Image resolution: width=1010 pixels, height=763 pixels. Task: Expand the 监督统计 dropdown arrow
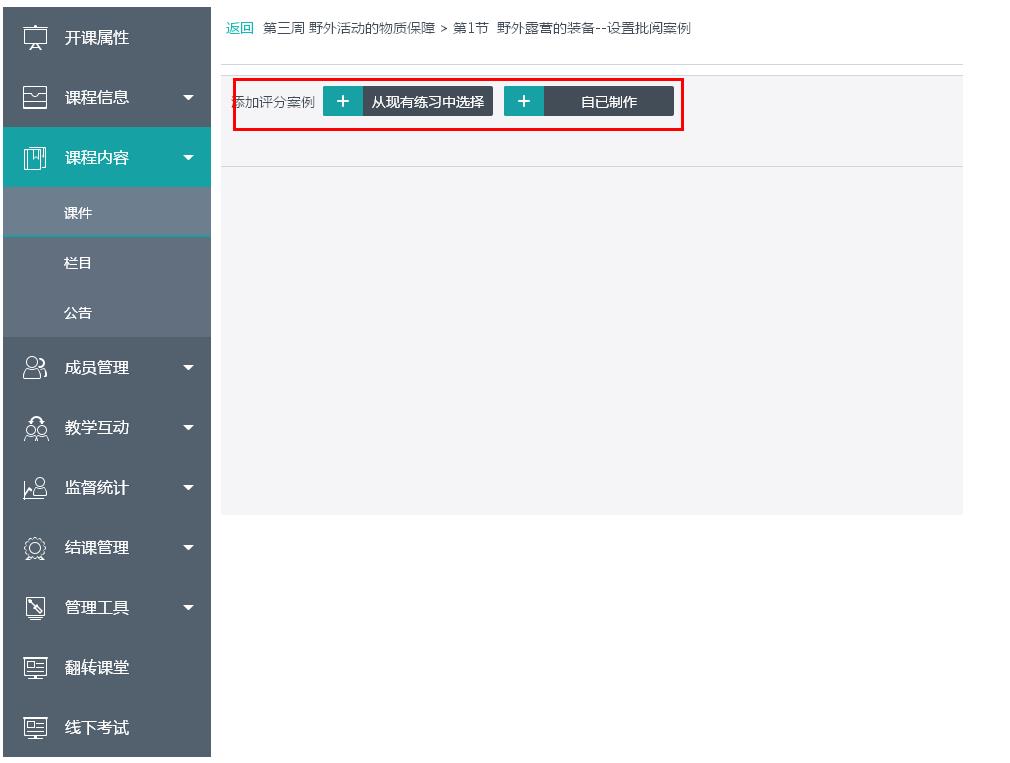[x=188, y=488]
